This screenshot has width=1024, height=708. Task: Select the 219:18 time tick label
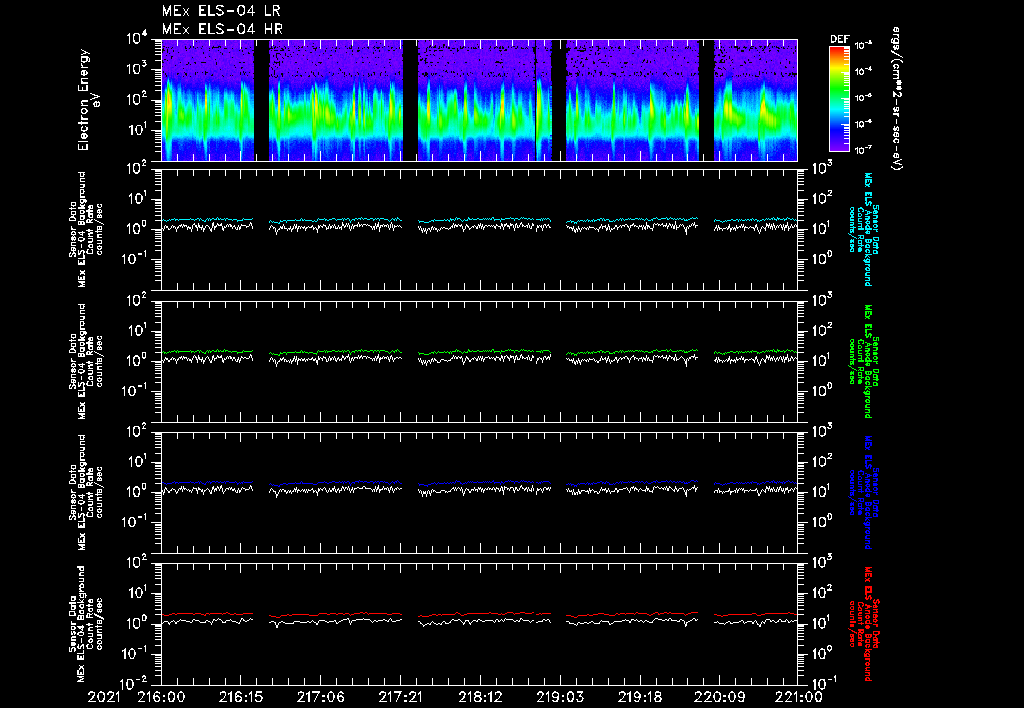coord(639,696)
